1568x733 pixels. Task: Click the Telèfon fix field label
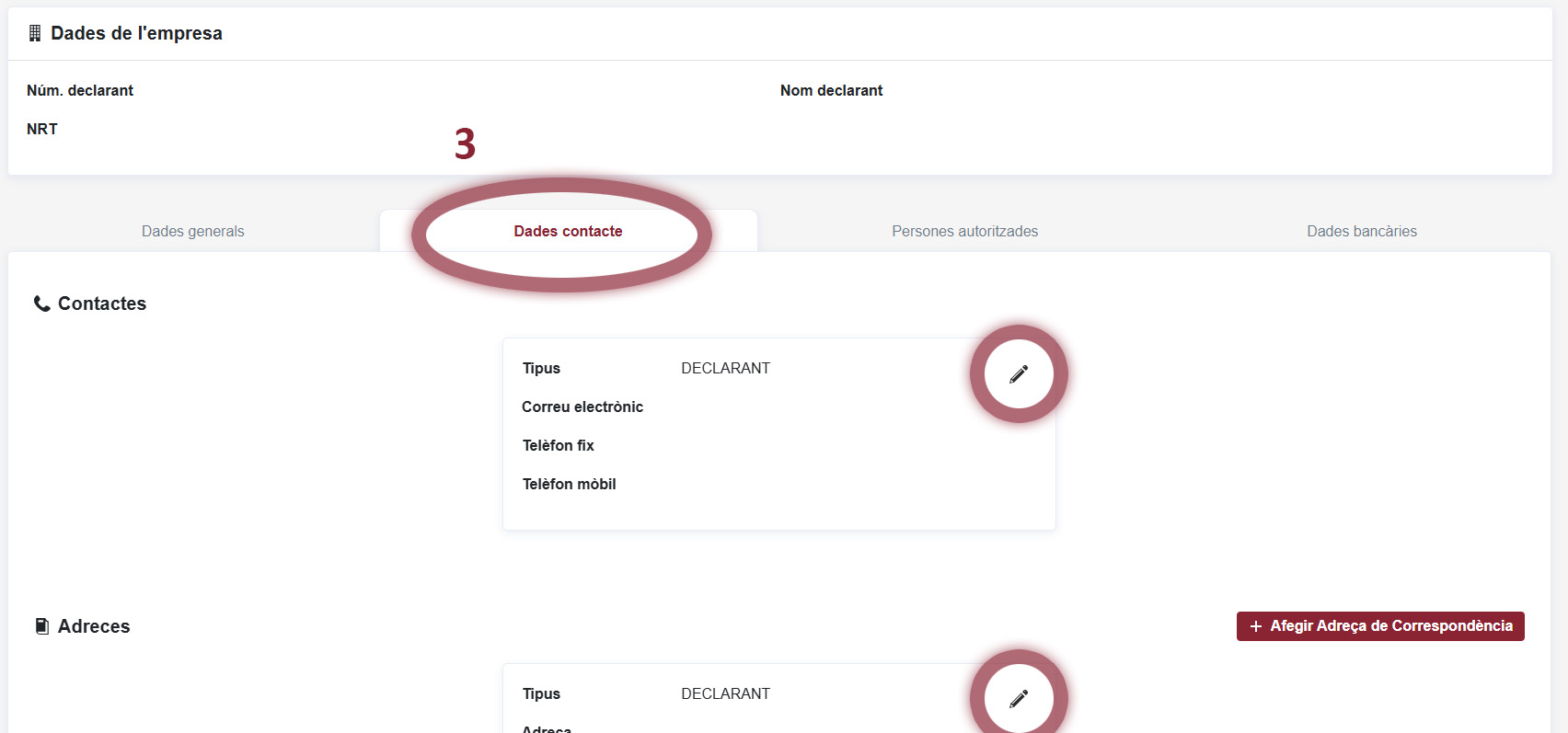559,445
